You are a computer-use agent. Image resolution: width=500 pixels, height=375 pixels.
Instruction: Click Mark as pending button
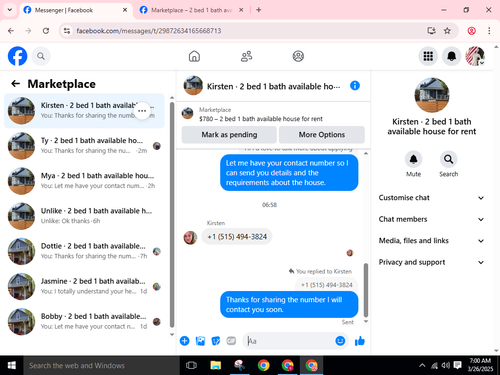pyautogui.click(x=229, y=135)
